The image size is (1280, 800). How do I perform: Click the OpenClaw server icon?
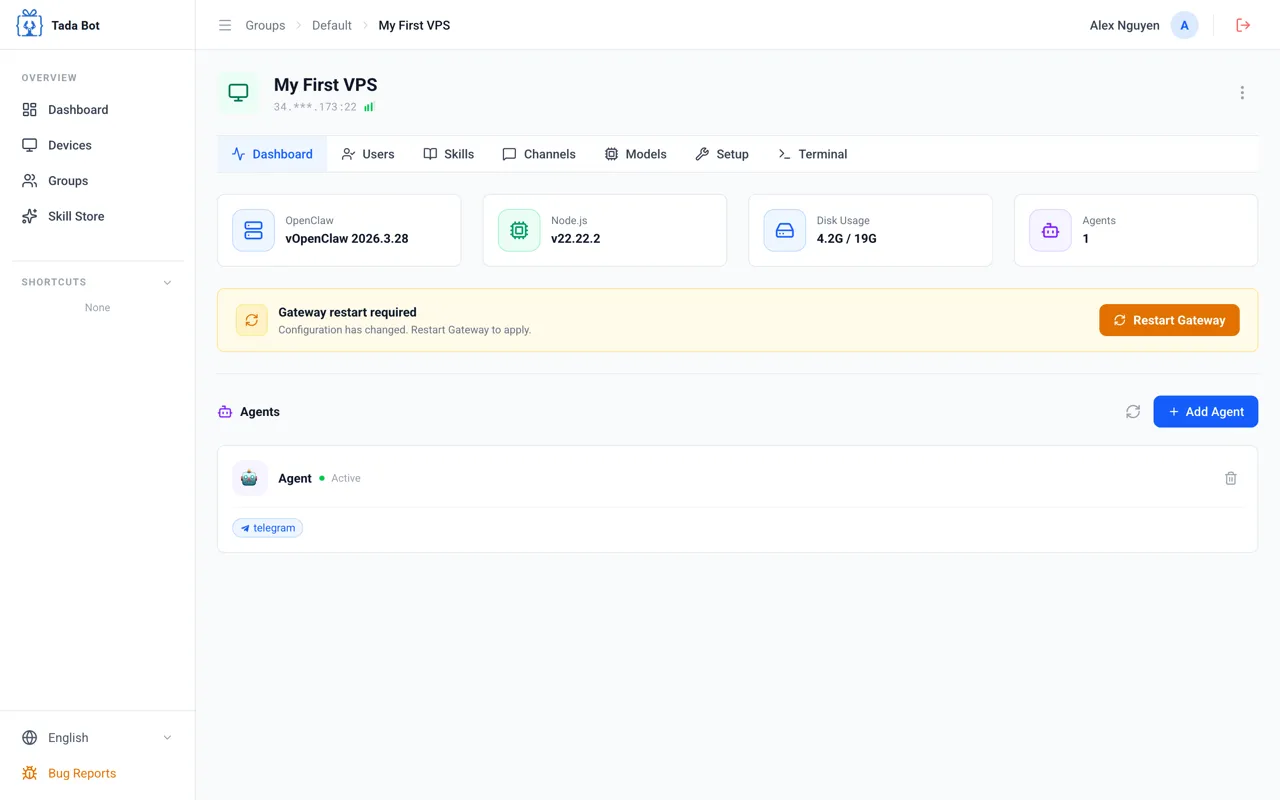[253, 230]
